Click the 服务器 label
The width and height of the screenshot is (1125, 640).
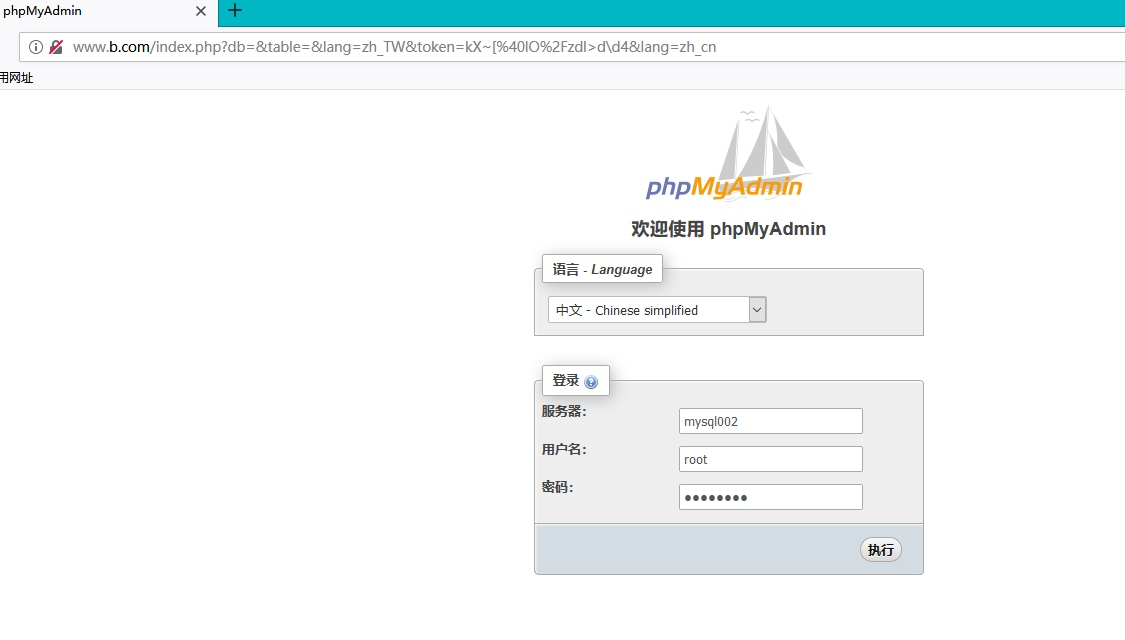tap(564, 411)
